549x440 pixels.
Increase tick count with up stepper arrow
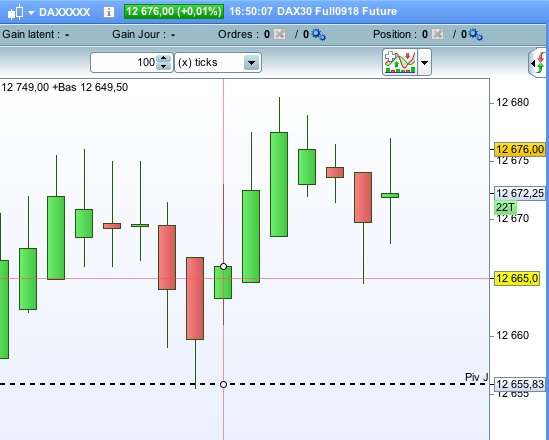[x=164, y=58]
